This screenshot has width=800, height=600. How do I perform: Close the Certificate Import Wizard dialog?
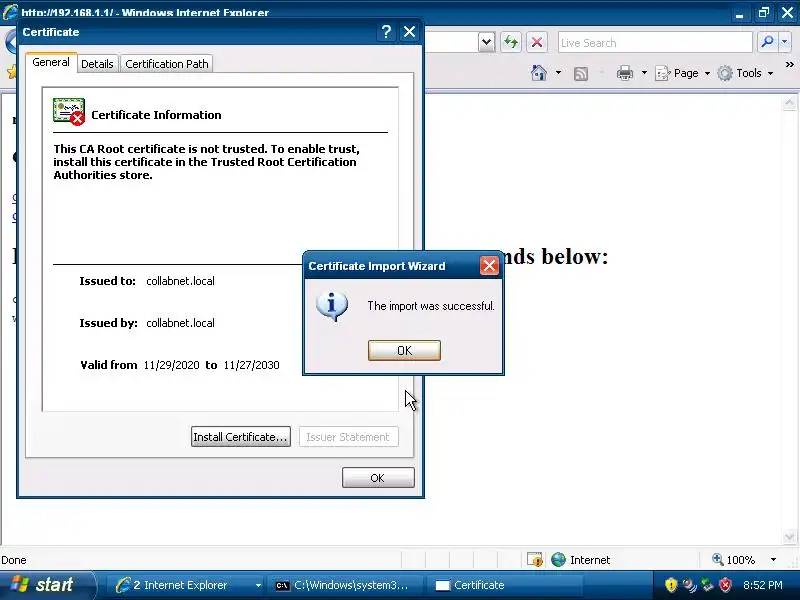(489, 265)
